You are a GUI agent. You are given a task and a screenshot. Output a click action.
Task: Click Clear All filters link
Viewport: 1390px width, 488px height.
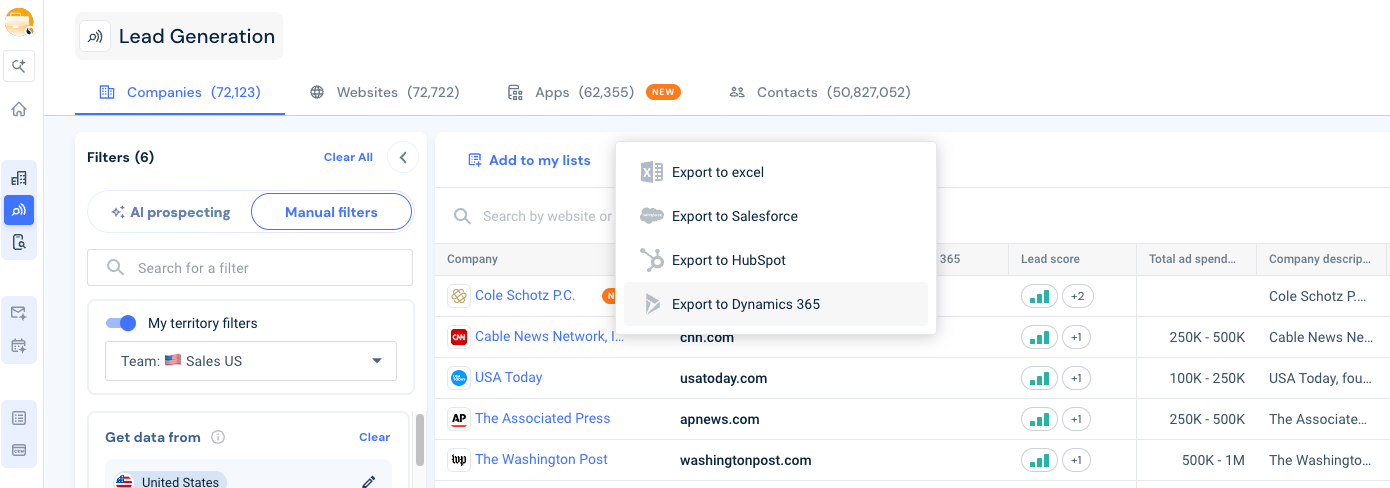348,157
